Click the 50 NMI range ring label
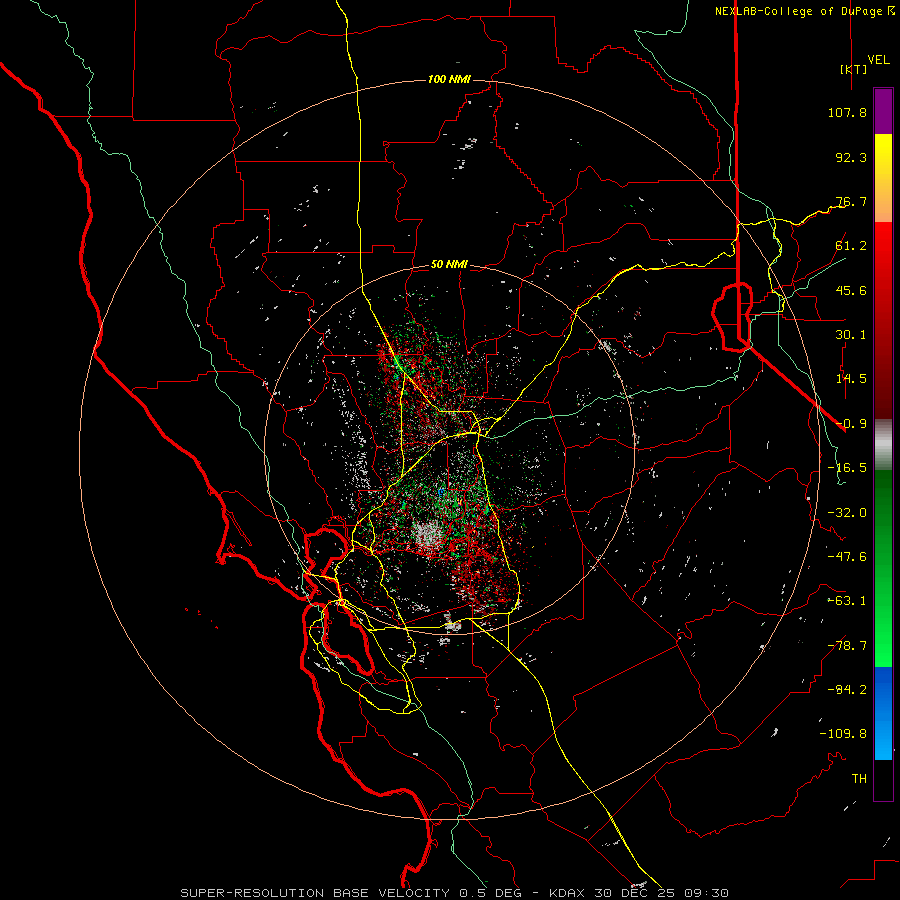Viewport: 900px width, 900px height. (449, 265)
